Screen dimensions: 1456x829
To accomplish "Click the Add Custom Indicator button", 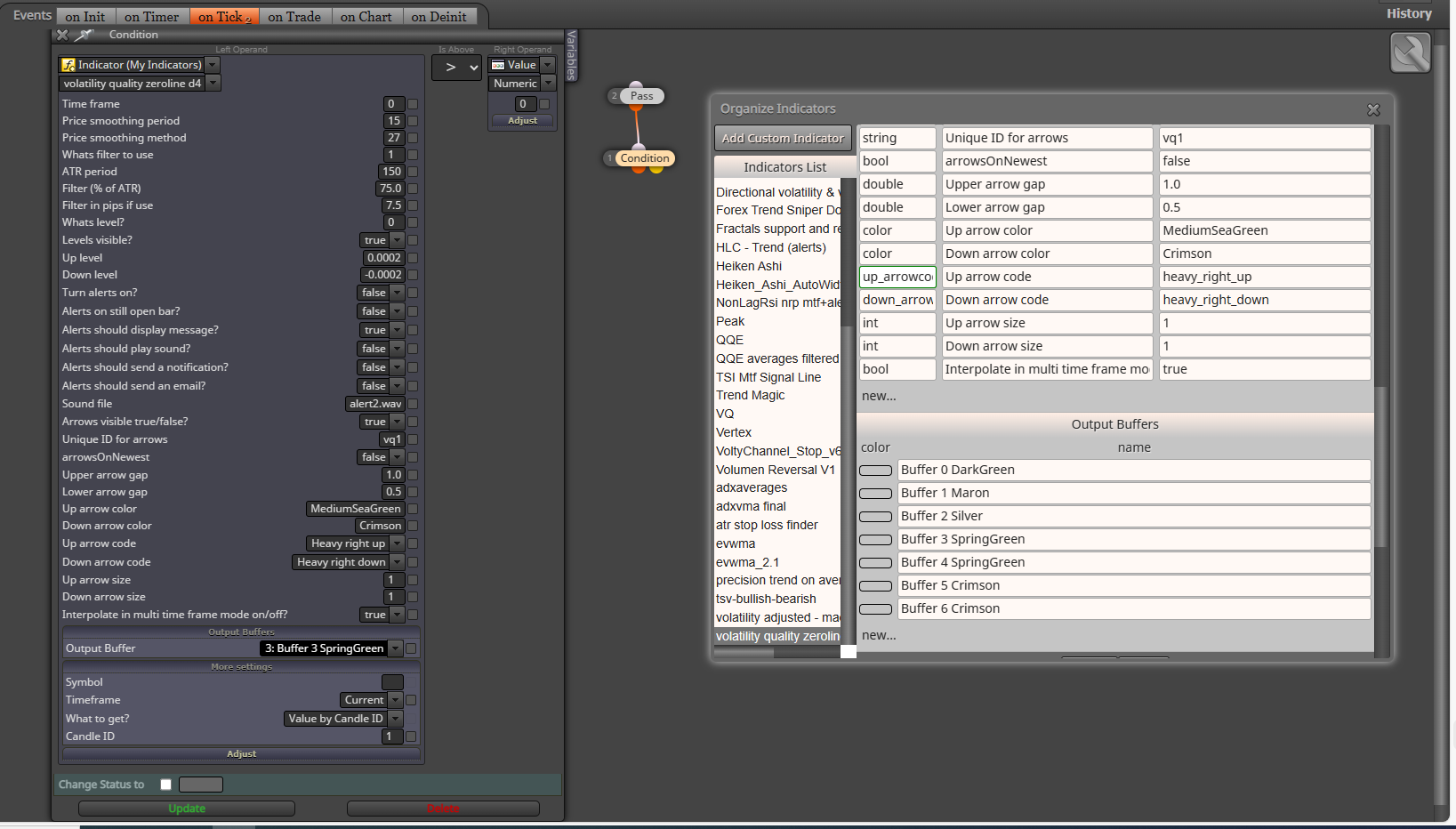I will pos(783,138).
